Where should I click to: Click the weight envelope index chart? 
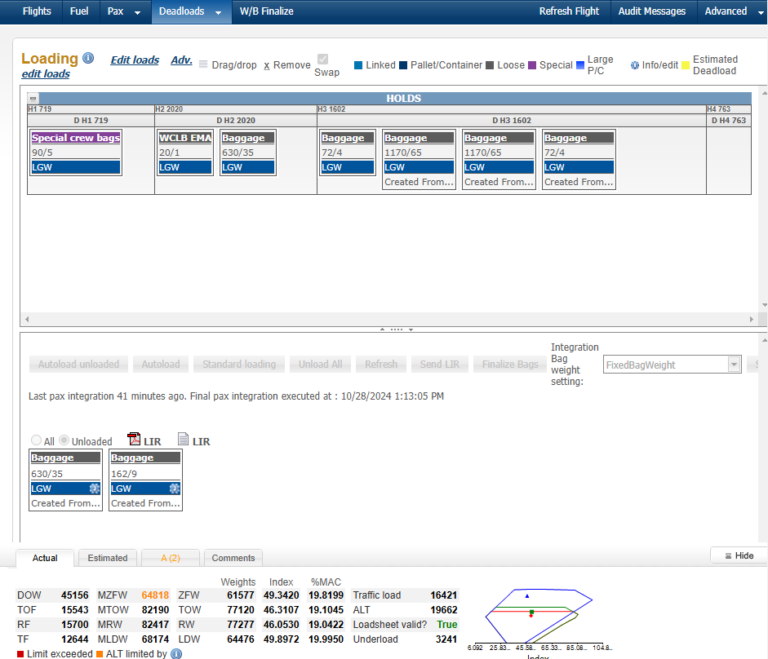click(539, 616)
